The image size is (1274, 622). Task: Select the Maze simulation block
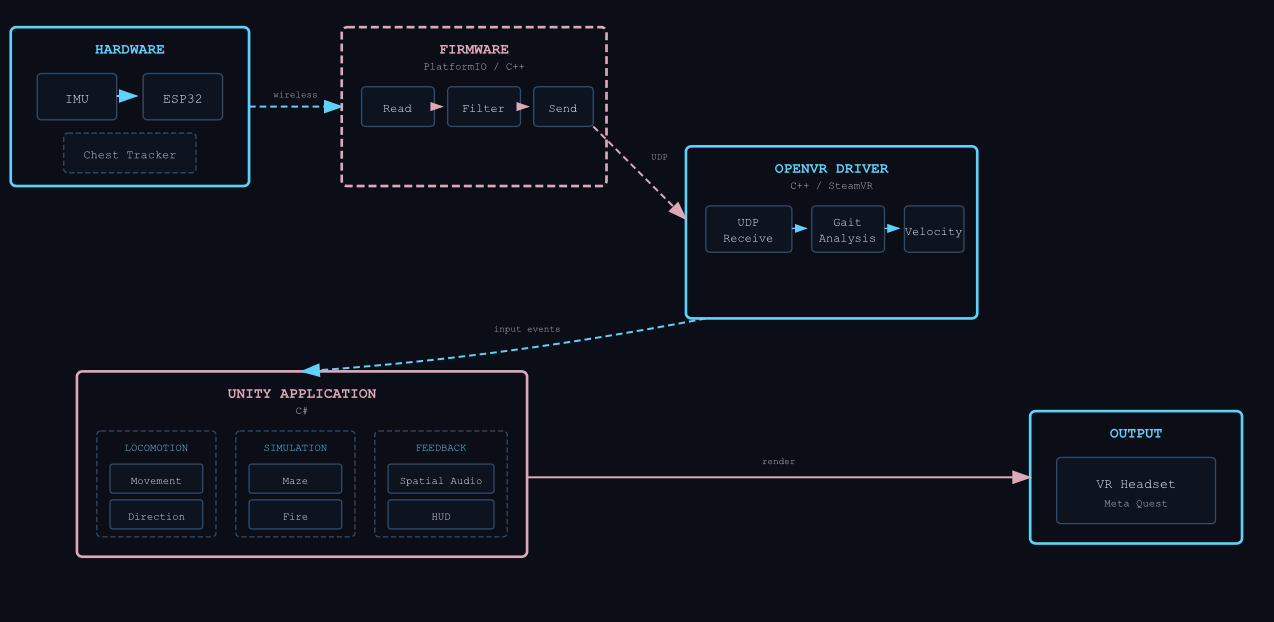coord(295,480)
